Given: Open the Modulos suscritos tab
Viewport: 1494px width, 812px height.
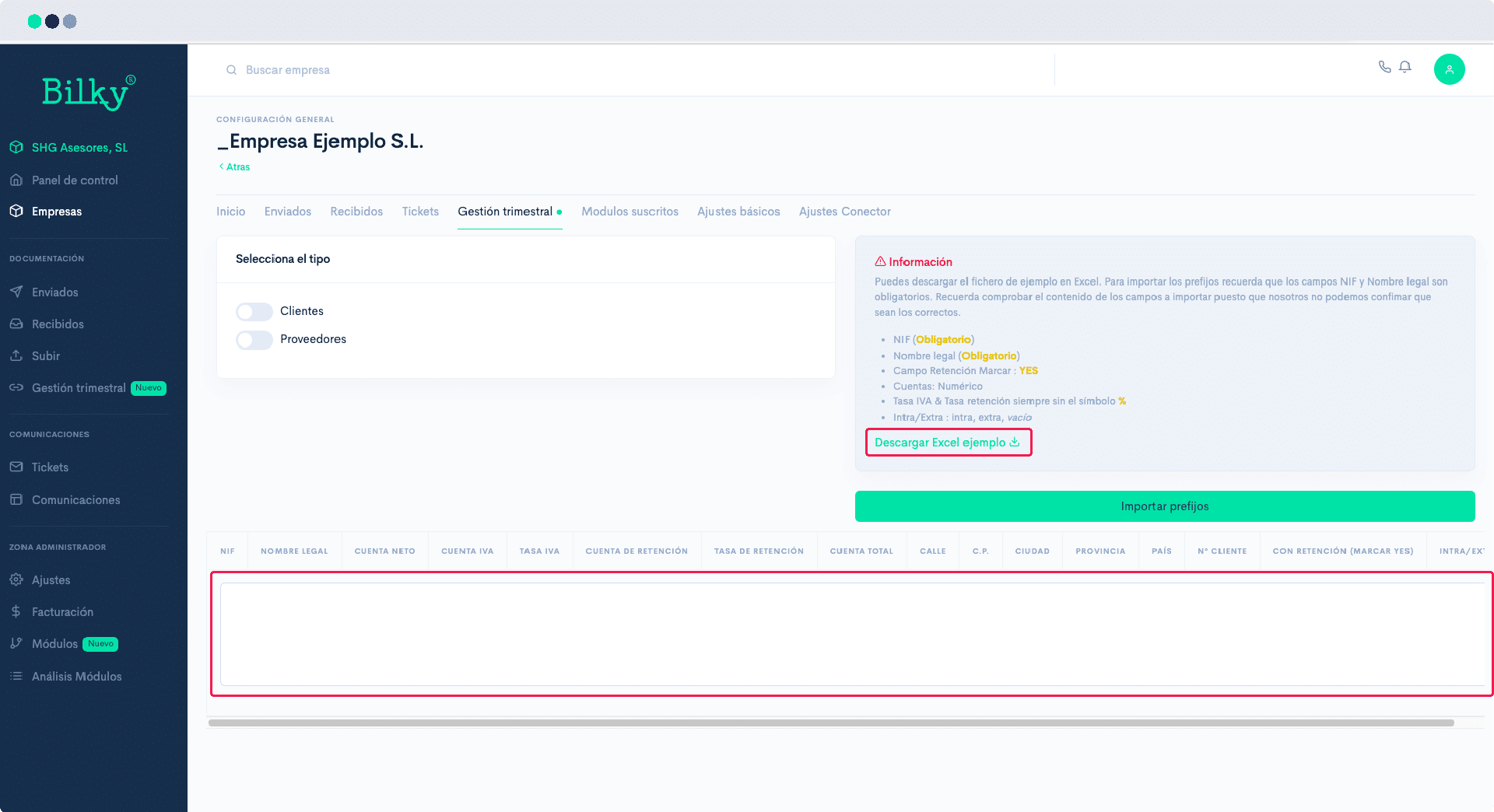Looking at the screenshot, I should pyautogui.click(x=630, y=212).
